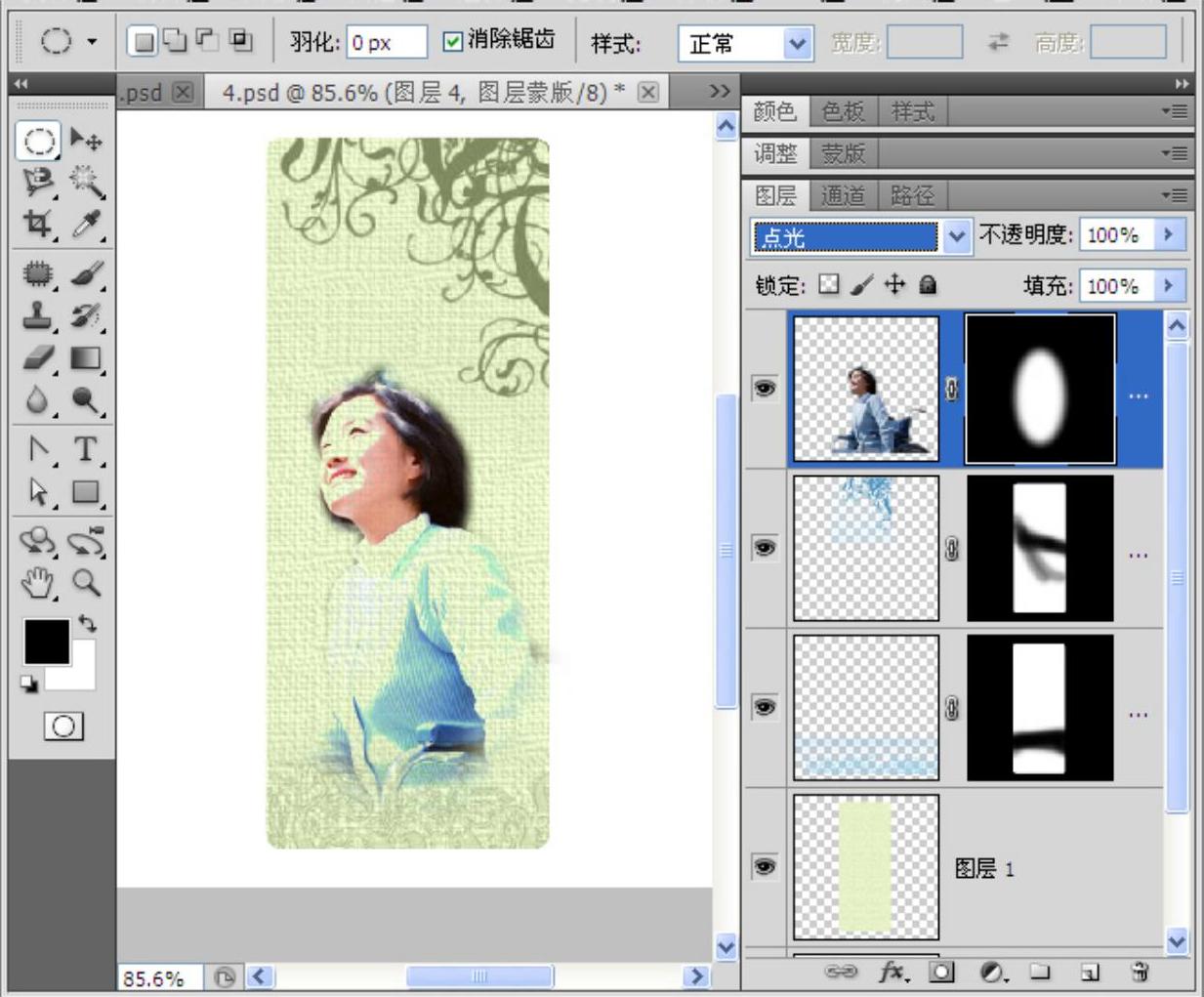Hide 图层 1 using its eye icon
The image size is (1204, 997).
point(765,867)
